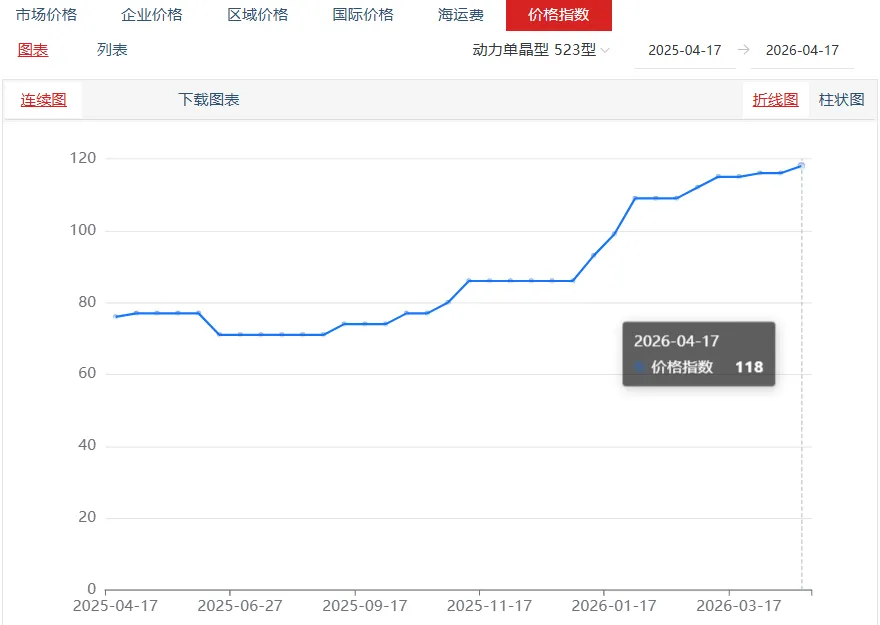
Task: Click the 下载图表 download option
Action: [209, 100]
